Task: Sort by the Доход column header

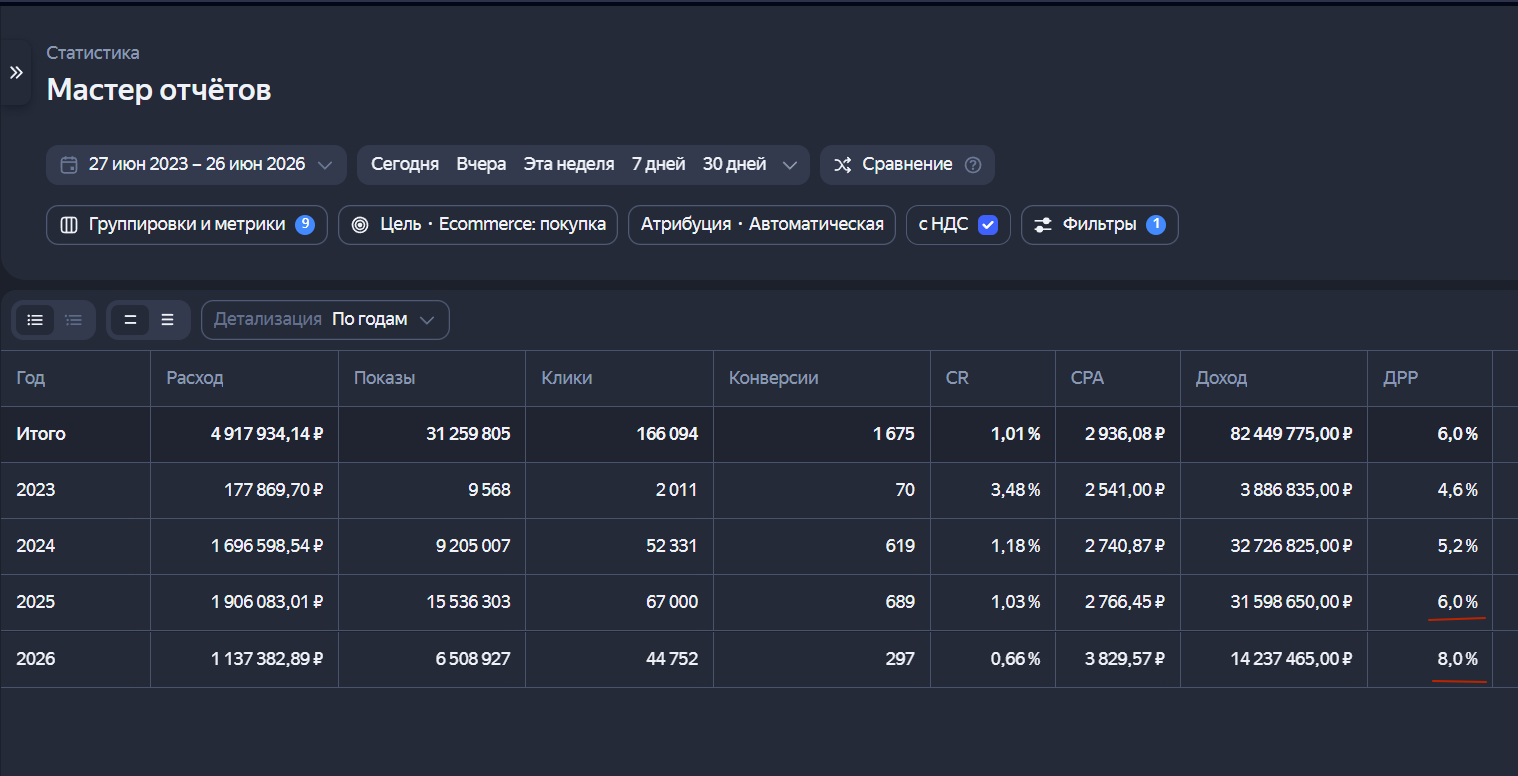Action: click(1221, 378)
